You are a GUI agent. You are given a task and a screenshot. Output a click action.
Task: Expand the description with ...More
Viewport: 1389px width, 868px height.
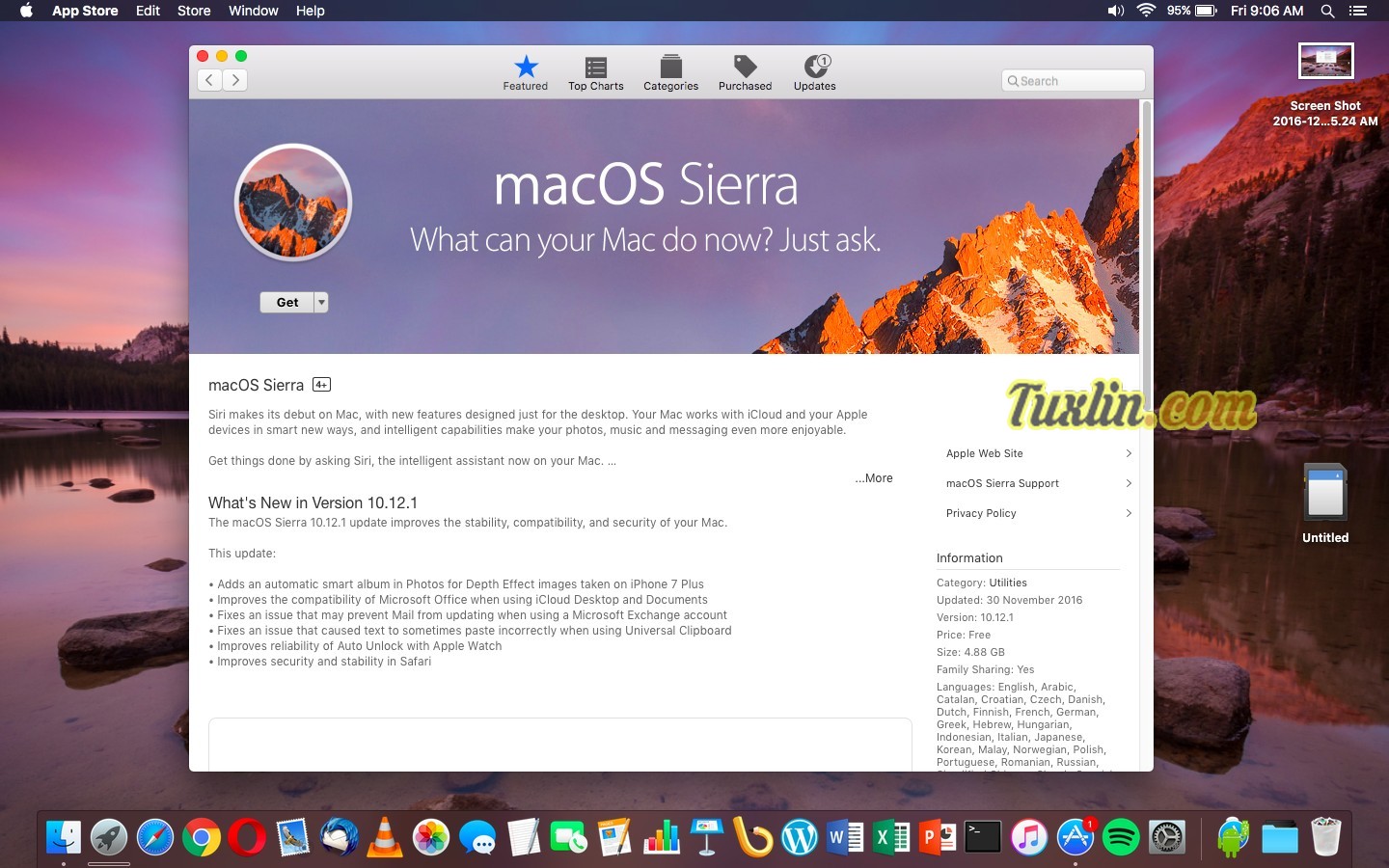(x=874, y=478)
